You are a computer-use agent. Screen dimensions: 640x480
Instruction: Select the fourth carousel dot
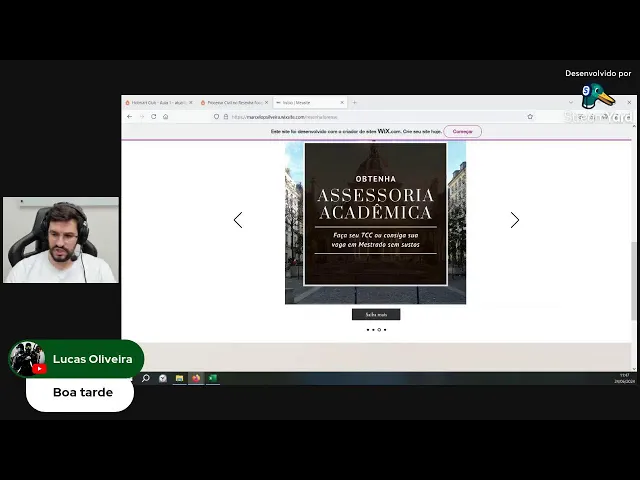(x=385, y=330)
